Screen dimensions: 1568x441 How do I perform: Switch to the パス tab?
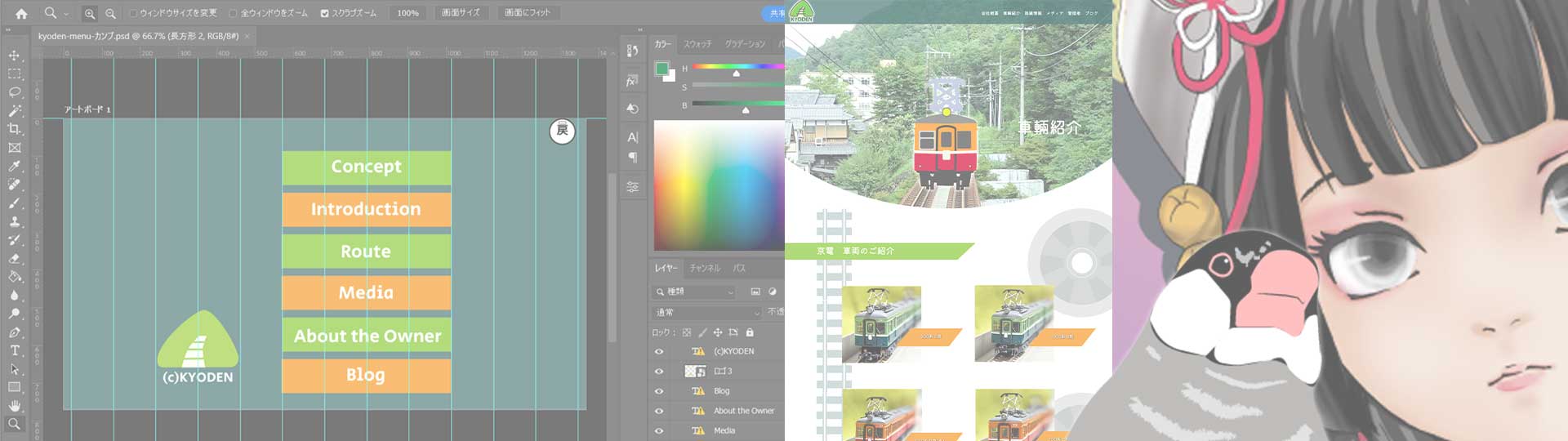739,268
